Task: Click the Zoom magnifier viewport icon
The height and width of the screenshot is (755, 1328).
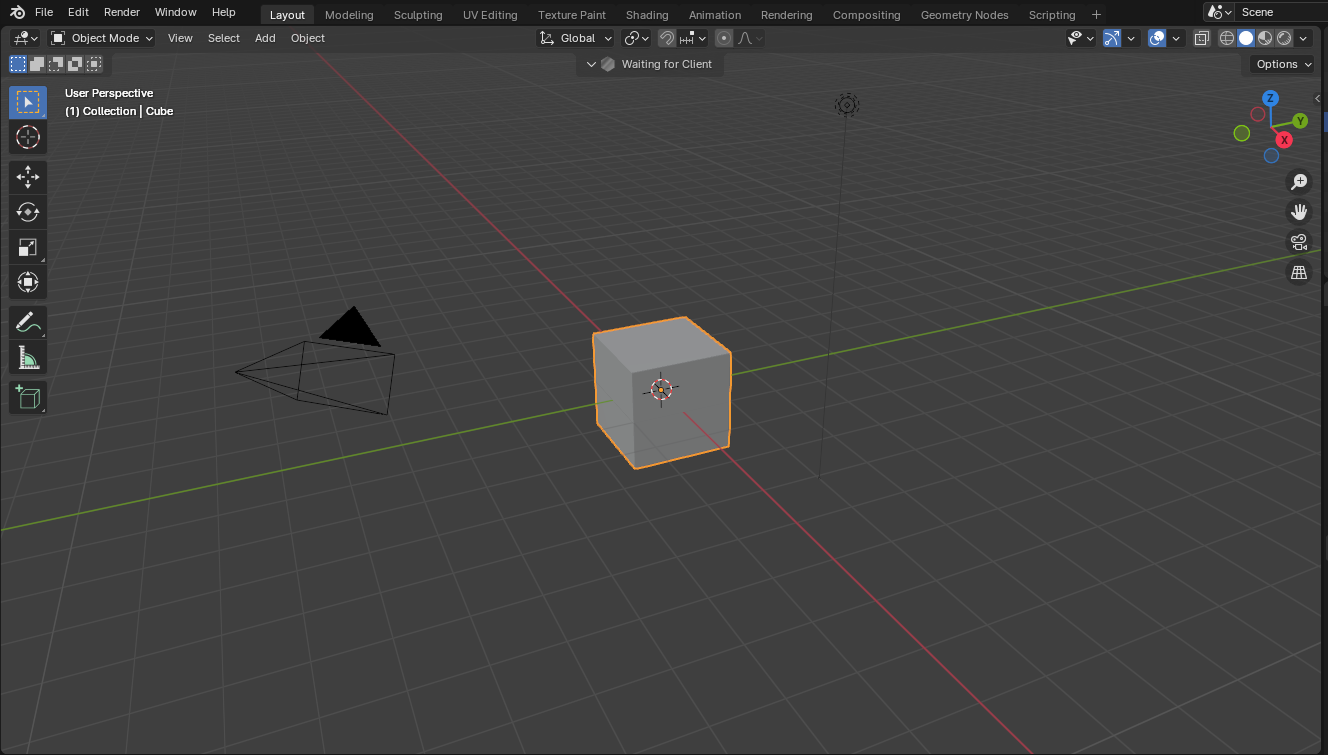Action: [x=1299, y=181]
